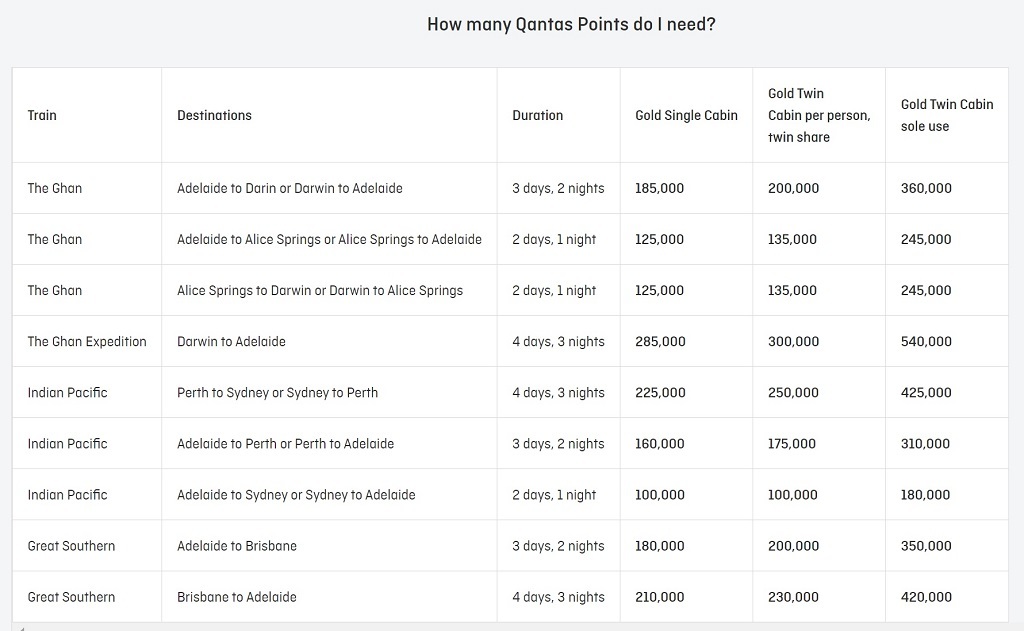Click the '350,000' sole use value
The height and width of the screenshot is (631, 1024).
click(926, 546)
